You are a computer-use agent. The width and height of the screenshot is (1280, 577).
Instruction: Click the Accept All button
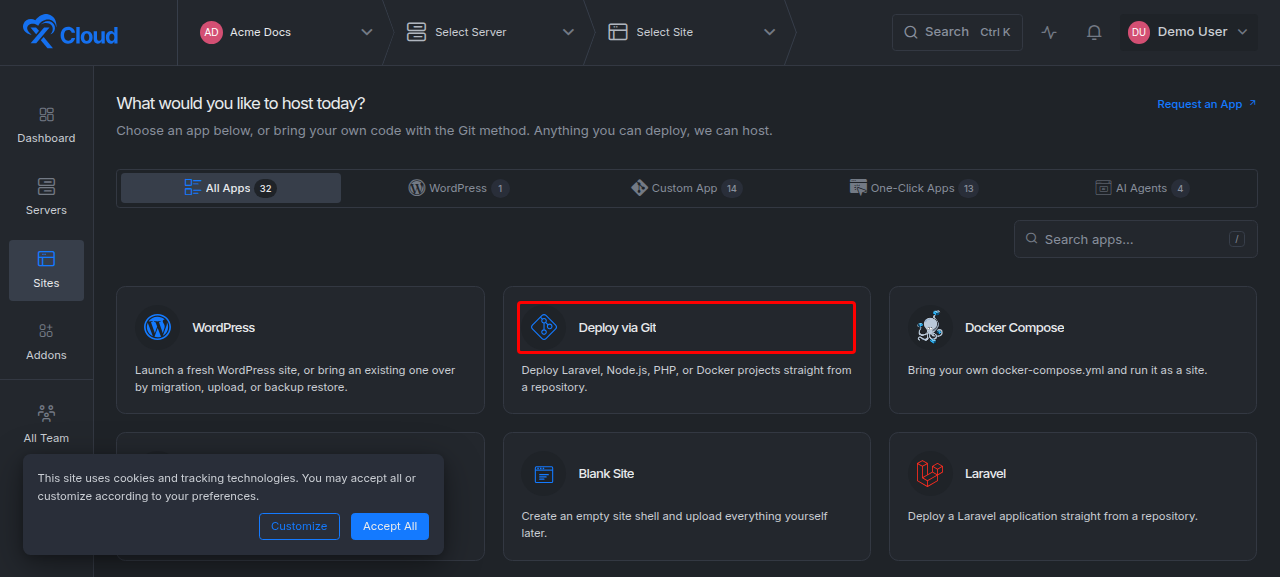pyautogui.click(x=390, y=526)
